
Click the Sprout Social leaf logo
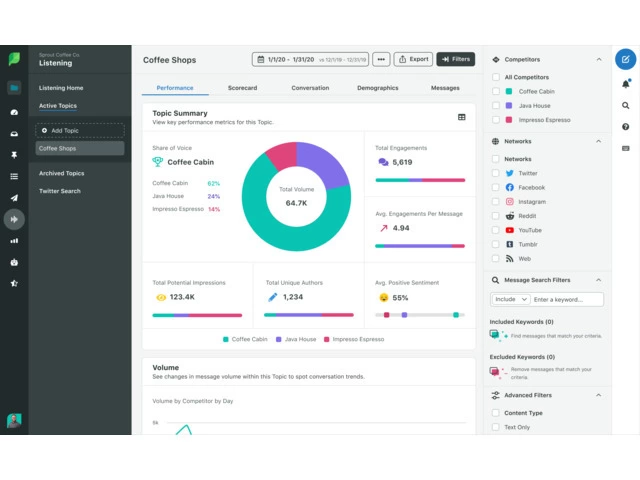pos(14,59)
